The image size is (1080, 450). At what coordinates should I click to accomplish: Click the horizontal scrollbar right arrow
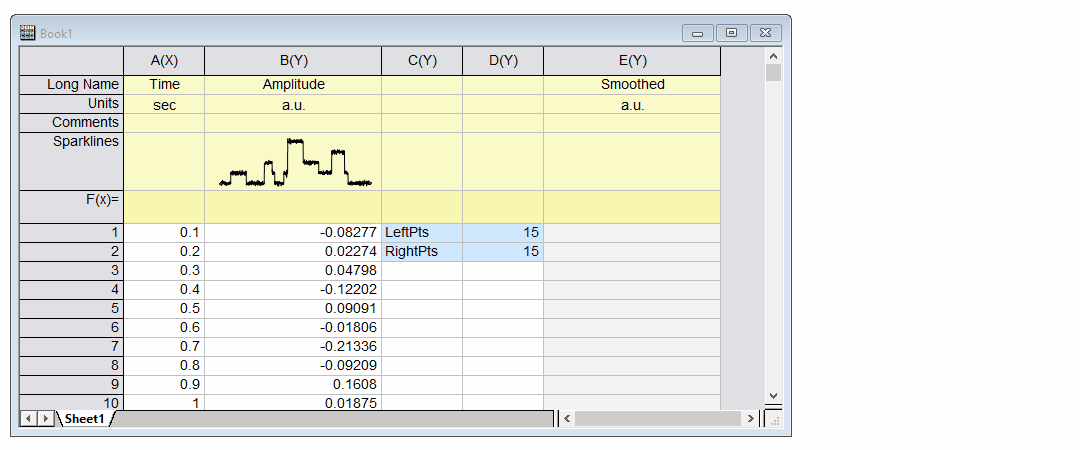[752, 419]
